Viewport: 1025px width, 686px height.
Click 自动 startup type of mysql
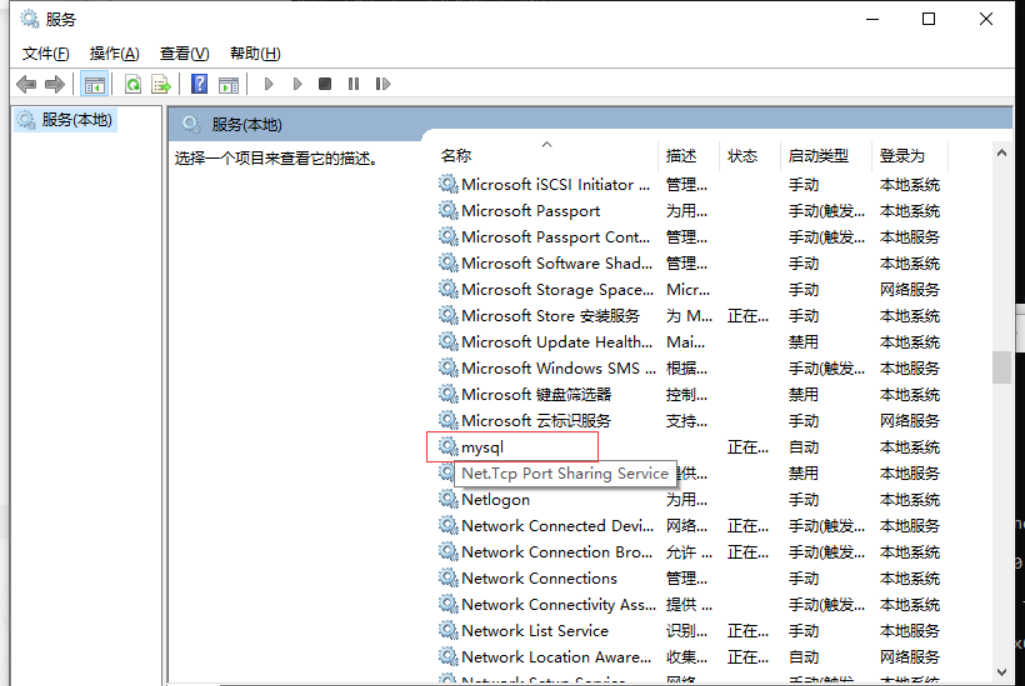click(804, 447)
